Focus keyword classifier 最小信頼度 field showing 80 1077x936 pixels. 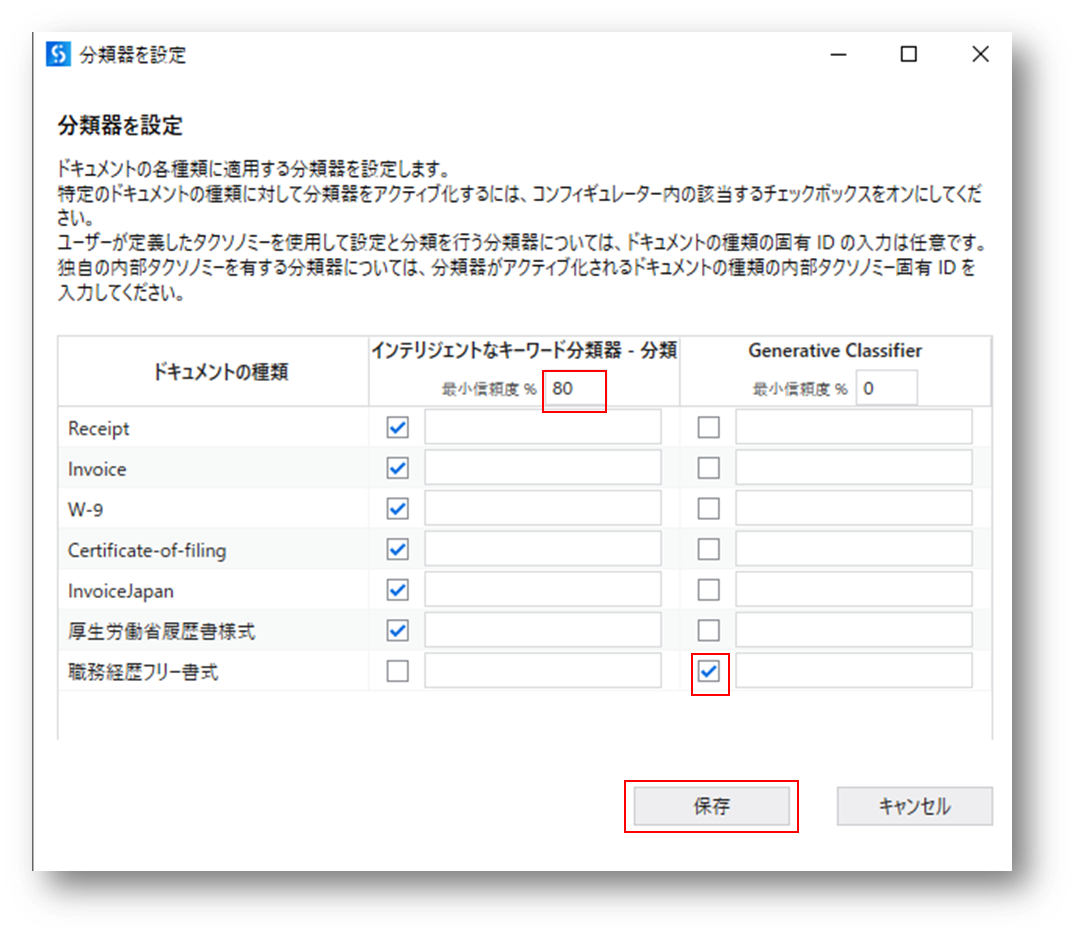[x=574, y=389]
